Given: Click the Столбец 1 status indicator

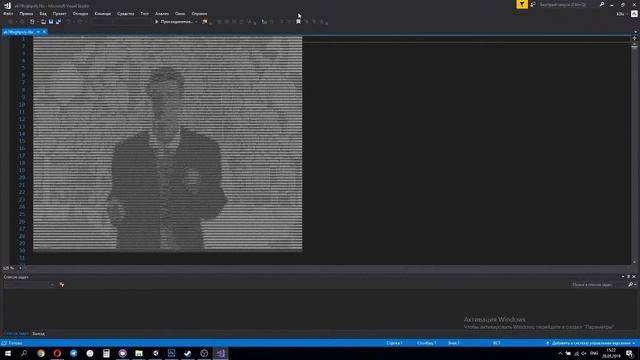Looking at the screenshot, I should (427, 343).
